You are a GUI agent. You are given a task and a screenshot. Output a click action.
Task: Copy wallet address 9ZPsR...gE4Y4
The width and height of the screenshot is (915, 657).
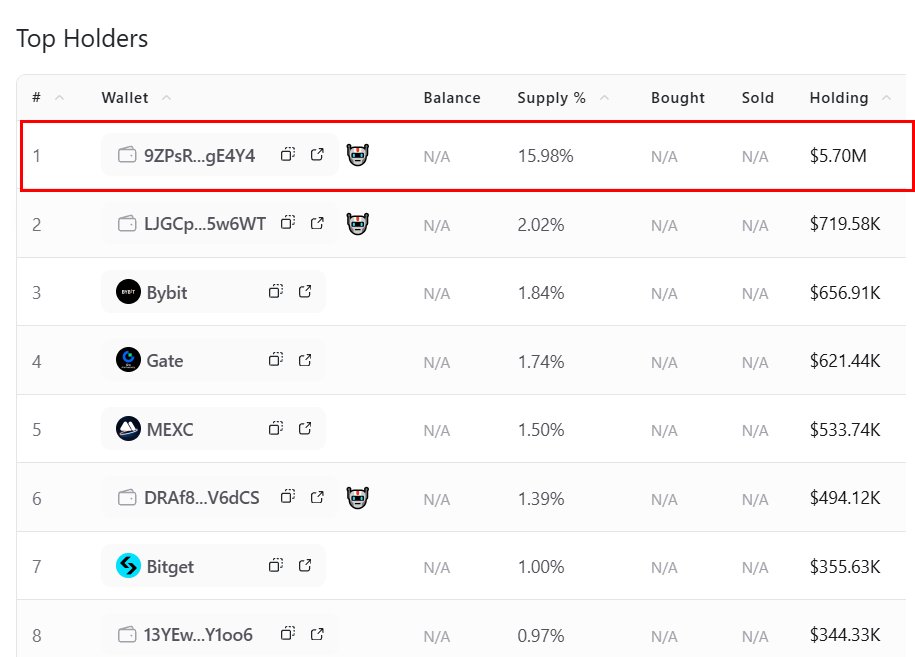[x=288, y=155]
